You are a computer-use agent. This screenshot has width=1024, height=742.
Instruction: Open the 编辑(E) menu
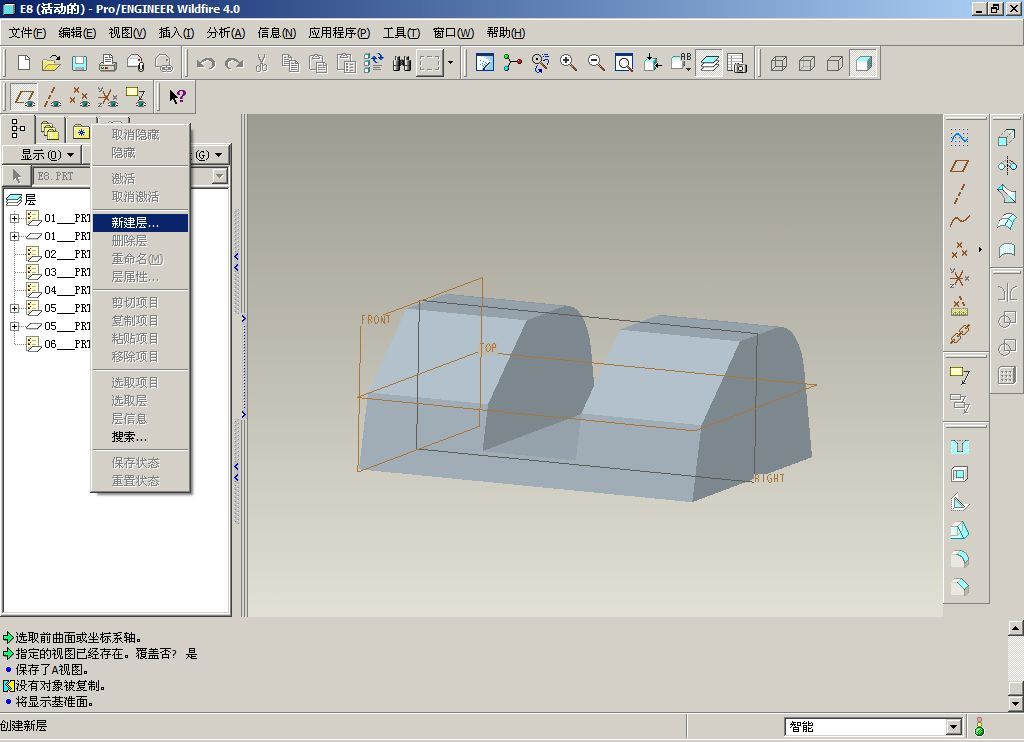point(77,33)
